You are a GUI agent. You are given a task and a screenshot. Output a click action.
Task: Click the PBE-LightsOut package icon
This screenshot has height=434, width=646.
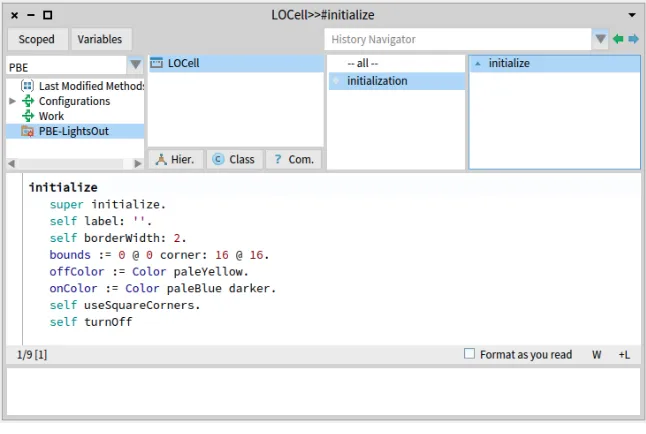(x=28, y=131)
